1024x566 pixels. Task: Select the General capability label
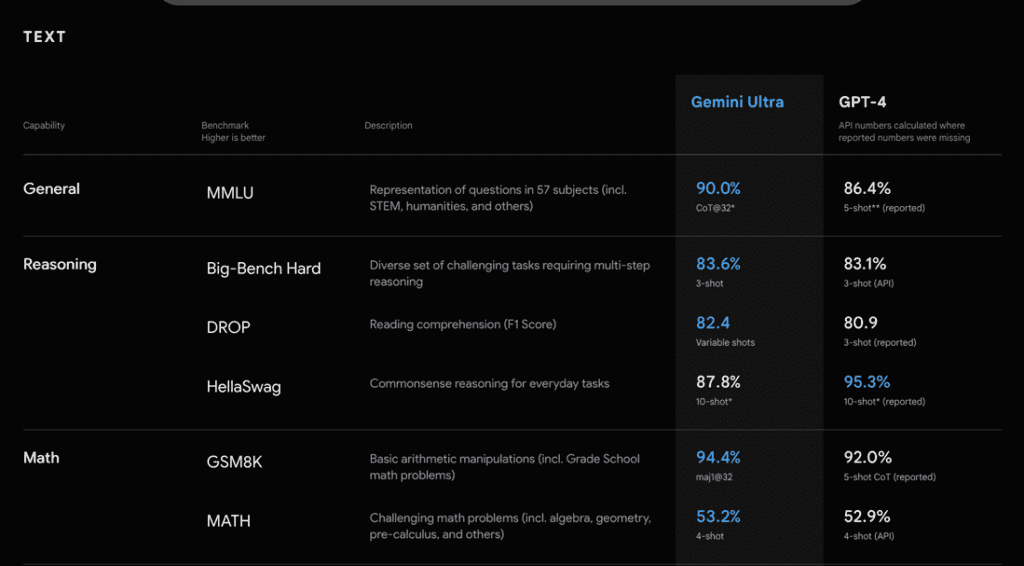51,188
